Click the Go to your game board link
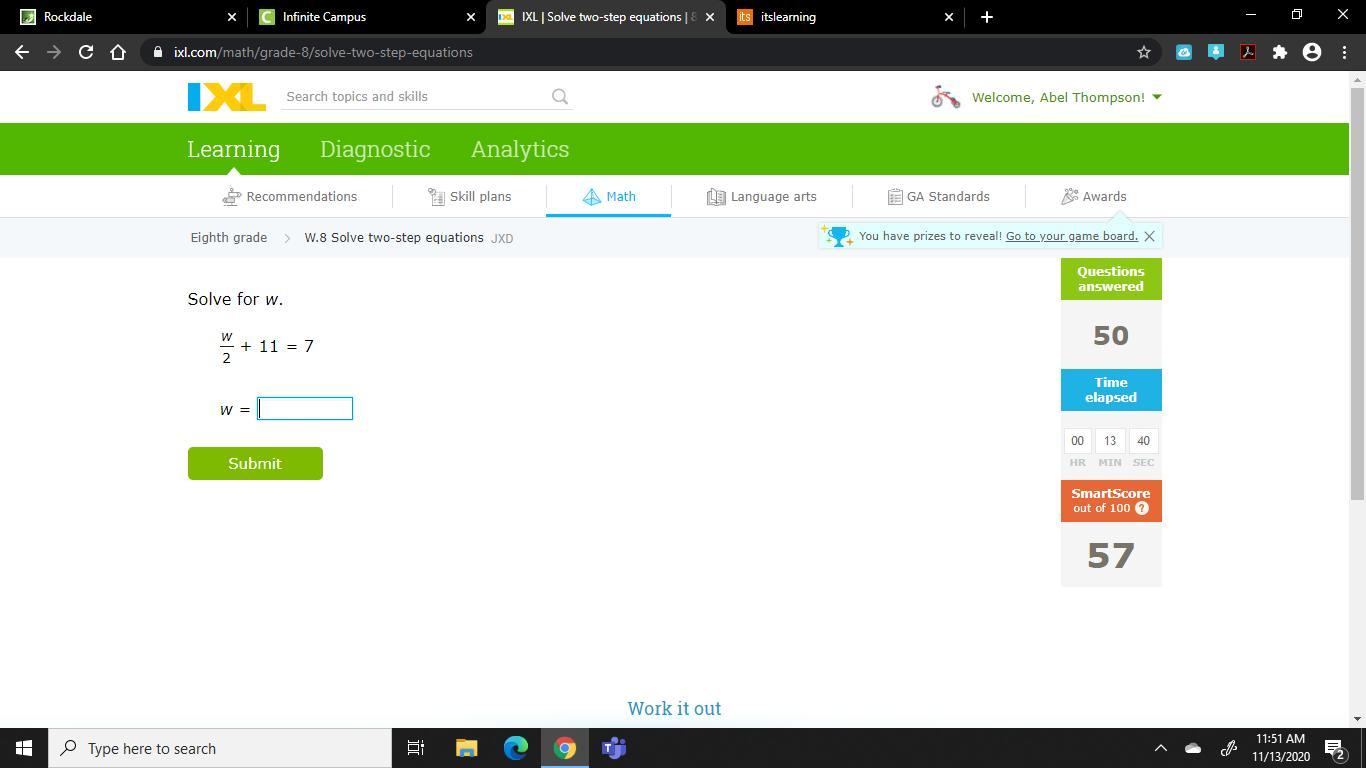The image size is (1366, 768). coord(1072,236)
